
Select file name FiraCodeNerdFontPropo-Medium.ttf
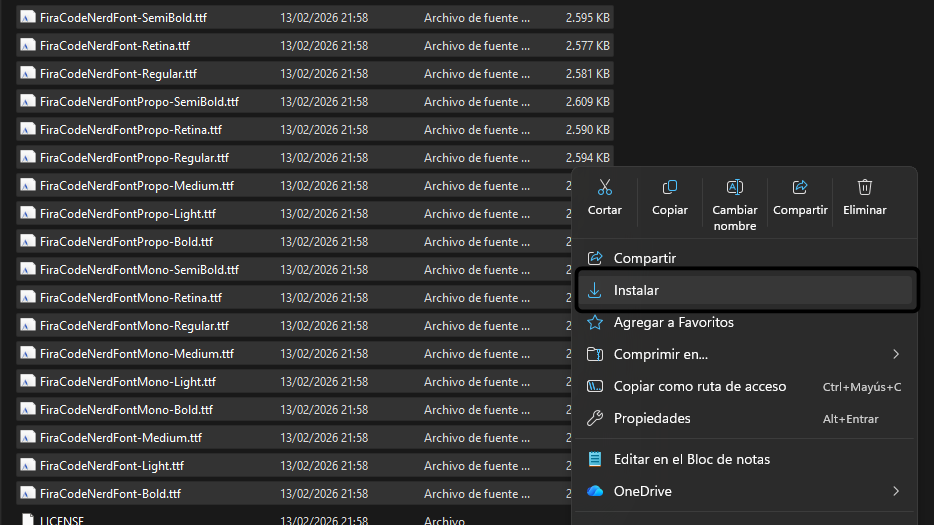pos(137,186)
